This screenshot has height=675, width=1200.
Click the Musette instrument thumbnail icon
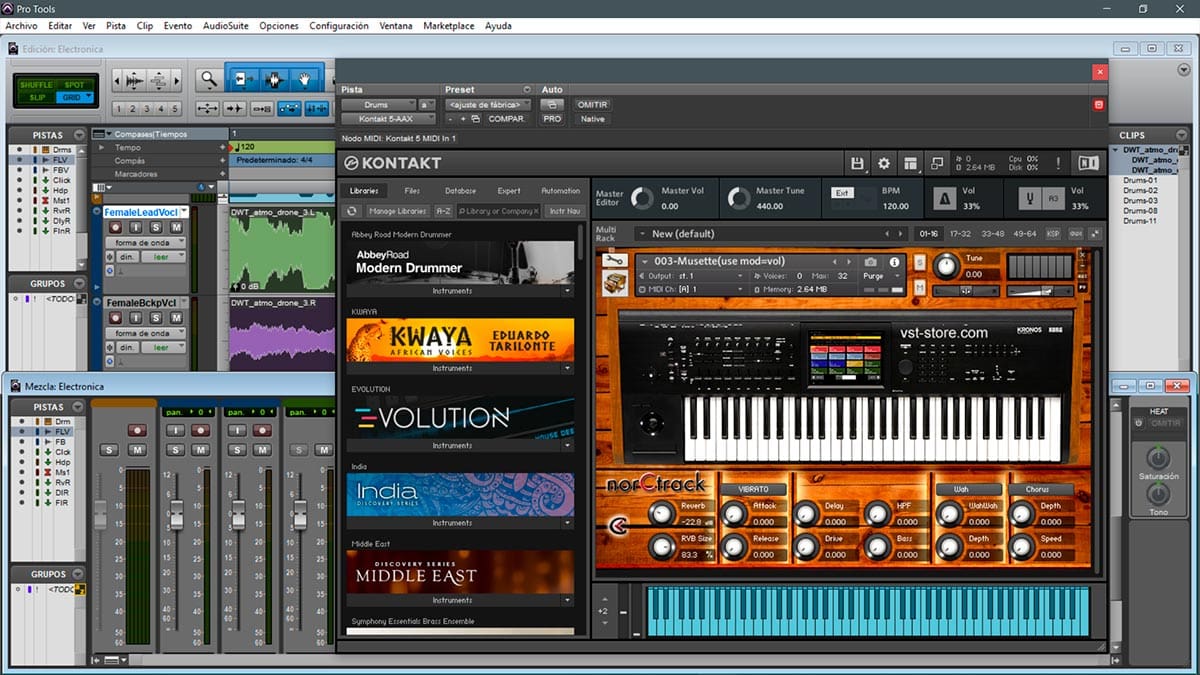pyautogui.click(x=614, y=284)
